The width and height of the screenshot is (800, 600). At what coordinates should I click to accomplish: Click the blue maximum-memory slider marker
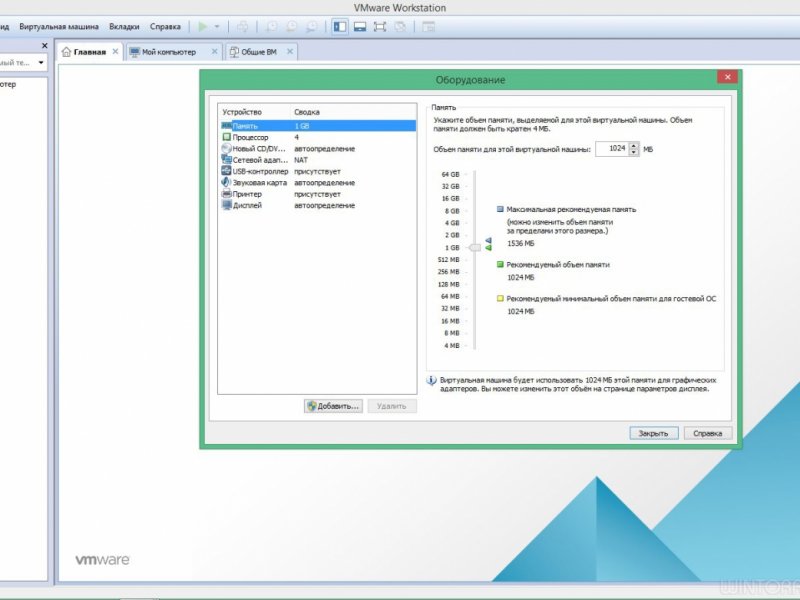click(x=488, y=240)
